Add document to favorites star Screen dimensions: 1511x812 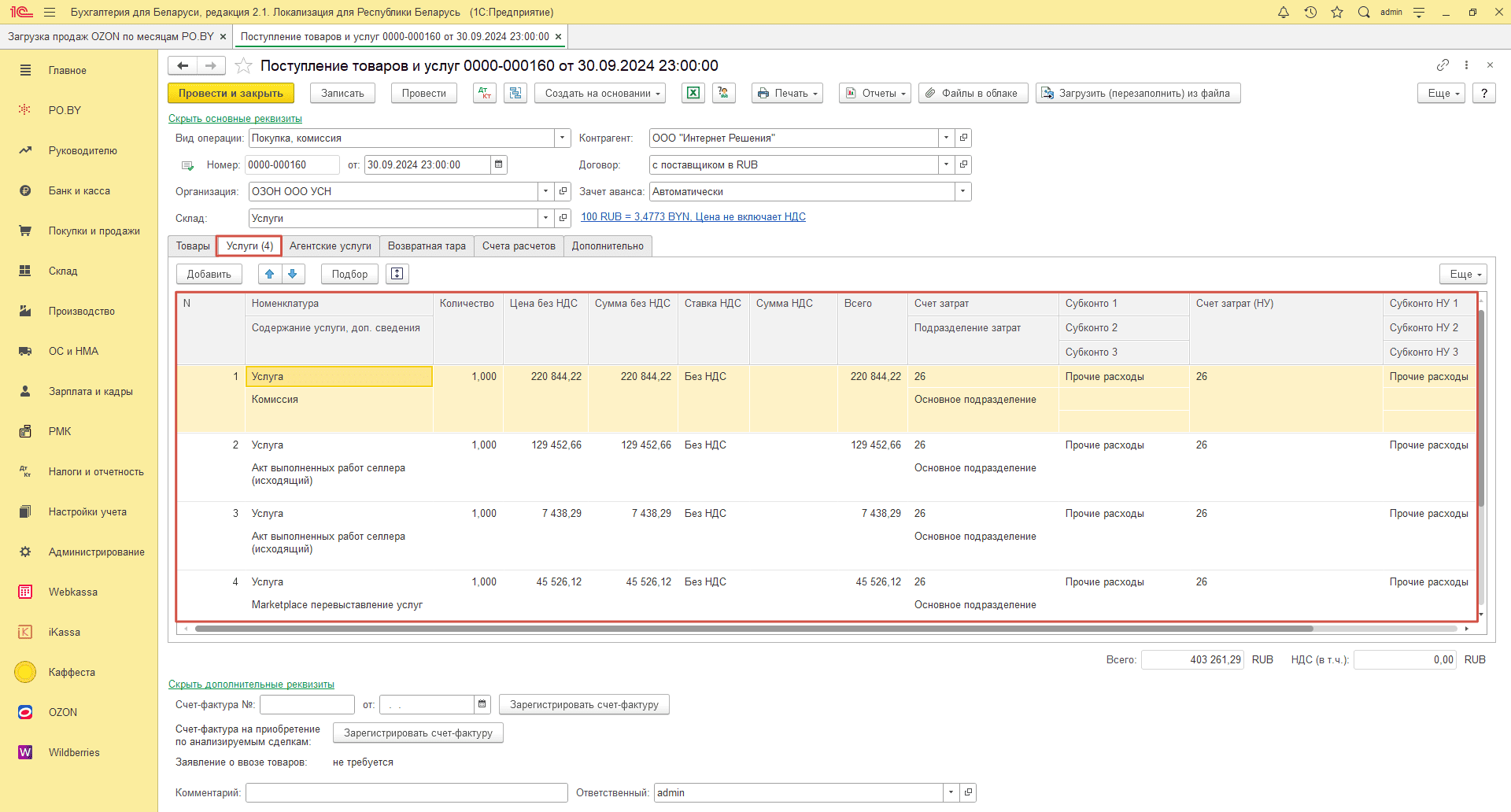[x=244, y=65]
